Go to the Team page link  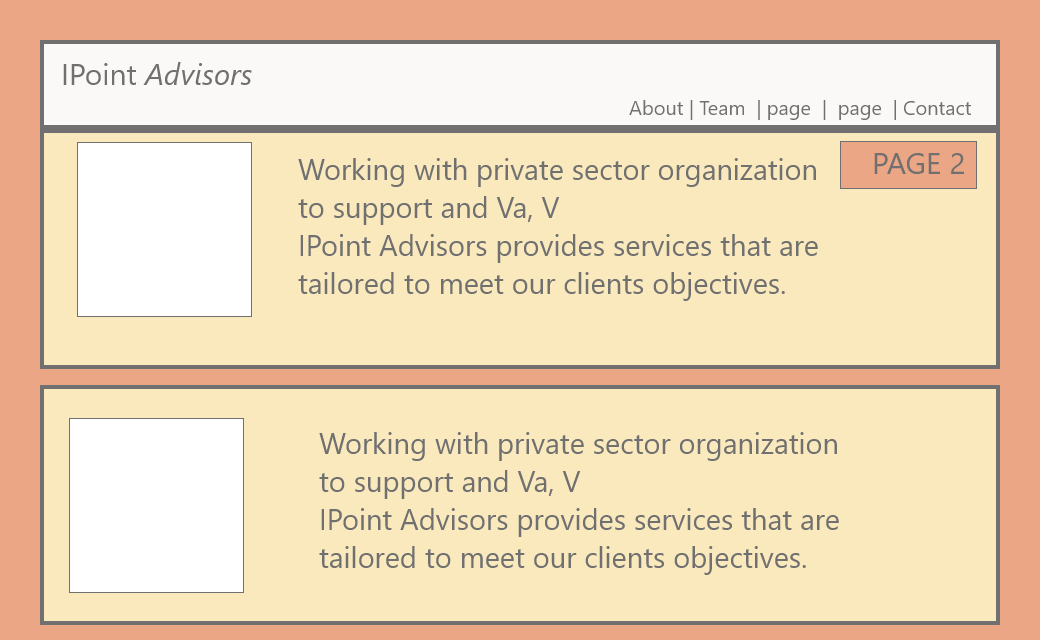click(x=722, y=108)
